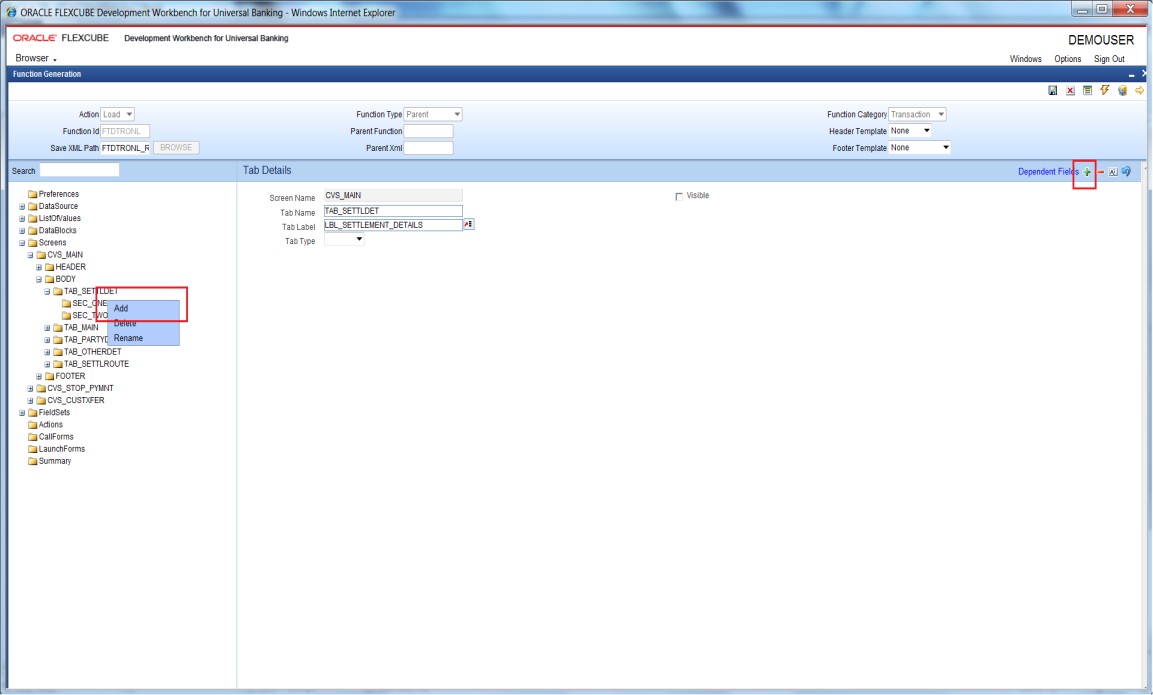
Task: Click the lightning bolt icon in toolbar
Action: pos(1104,90)
